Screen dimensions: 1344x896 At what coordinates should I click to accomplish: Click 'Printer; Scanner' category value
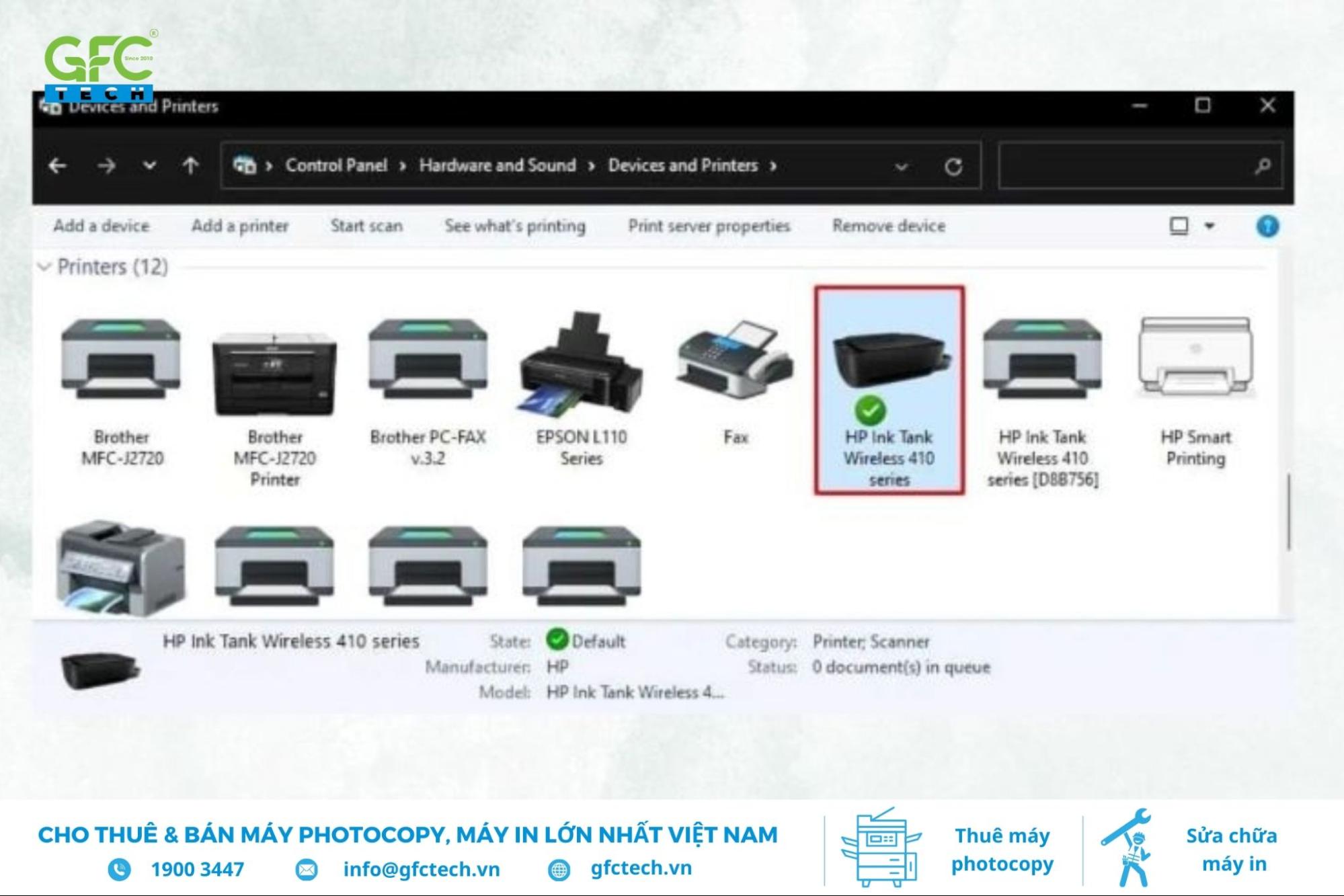[x=871, y=642]
